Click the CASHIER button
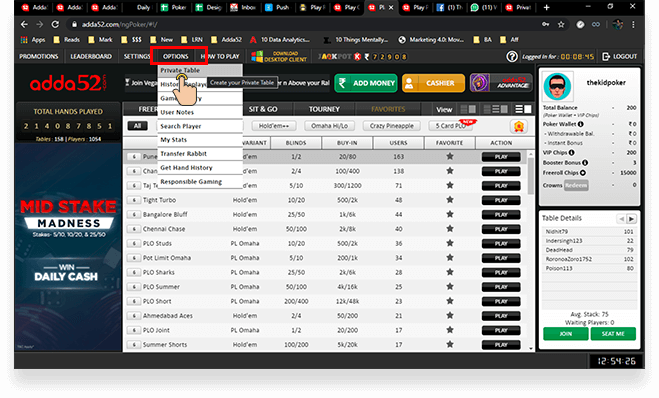 pos(433,83)
